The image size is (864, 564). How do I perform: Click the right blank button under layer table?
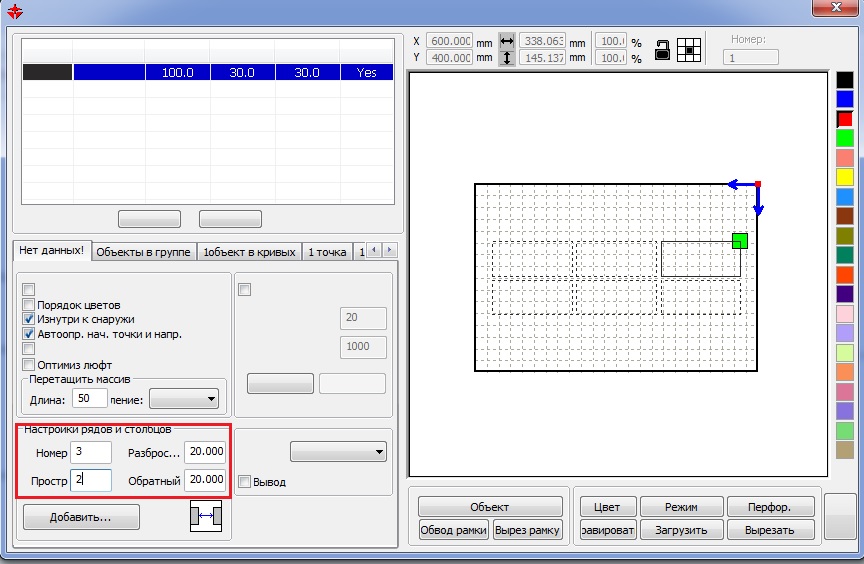pos(230,219)
